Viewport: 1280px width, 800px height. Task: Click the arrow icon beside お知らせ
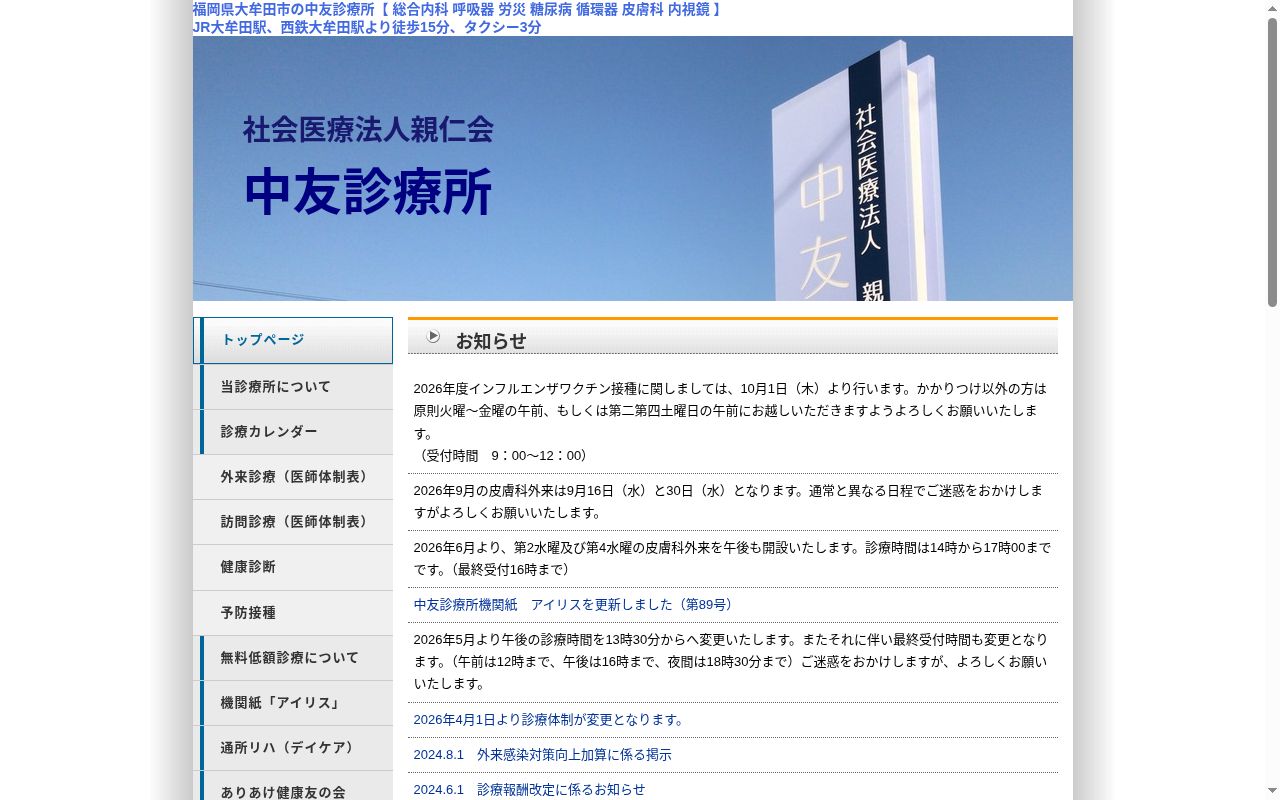click(433, 337)
